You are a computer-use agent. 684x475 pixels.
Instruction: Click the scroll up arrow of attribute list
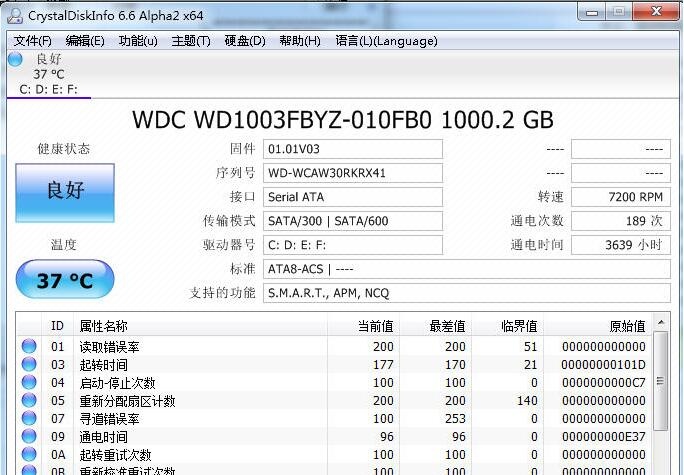[x=660, y=323]
